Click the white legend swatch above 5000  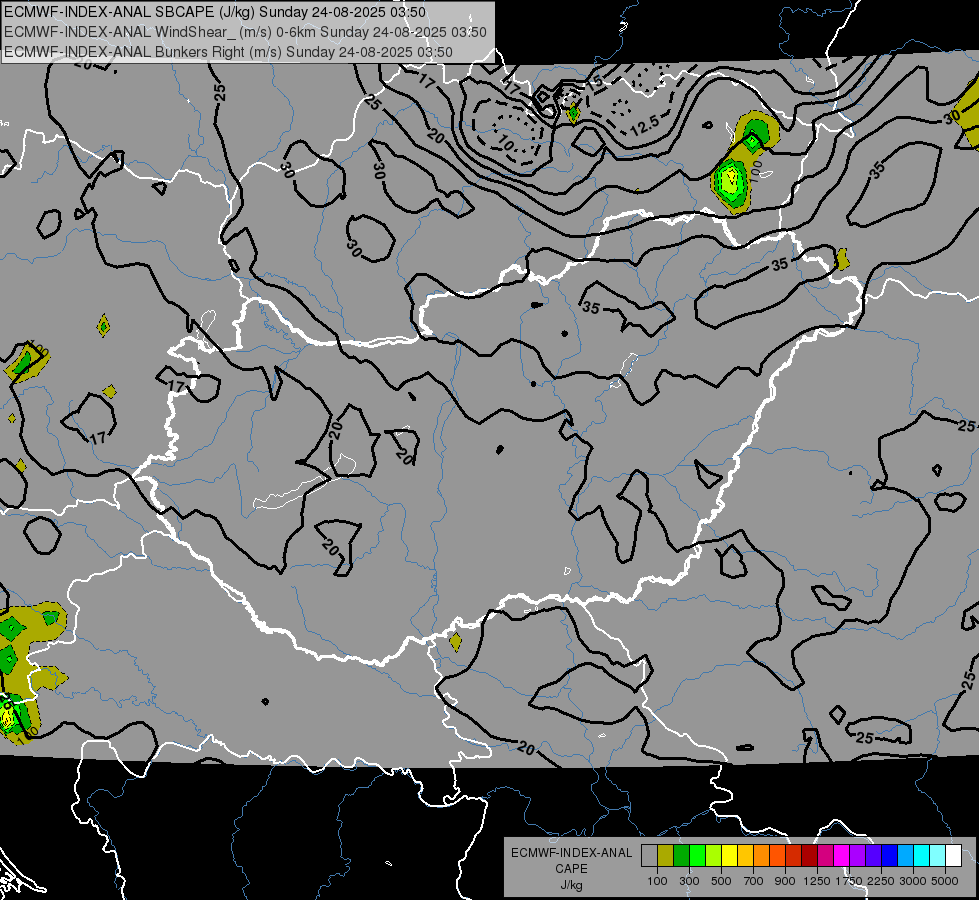953,856
